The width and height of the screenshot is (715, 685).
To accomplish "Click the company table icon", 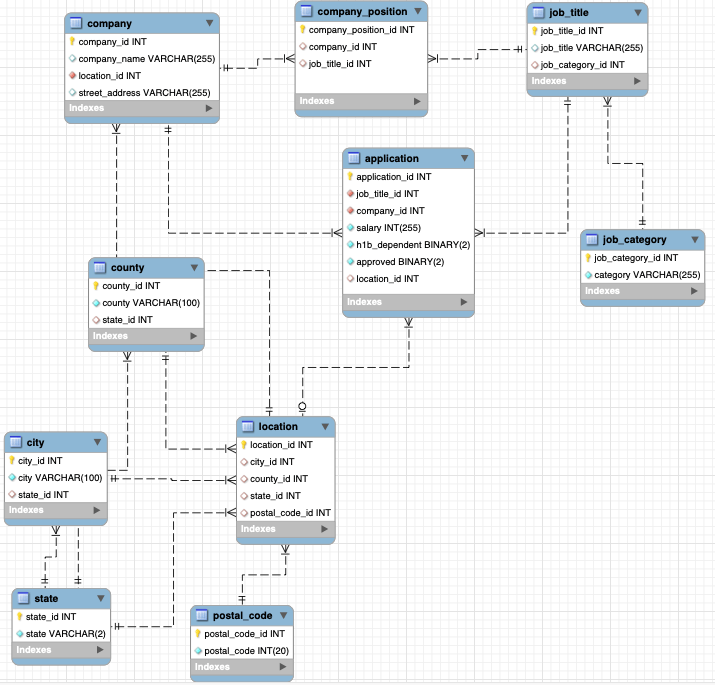I will pos(76,23).
